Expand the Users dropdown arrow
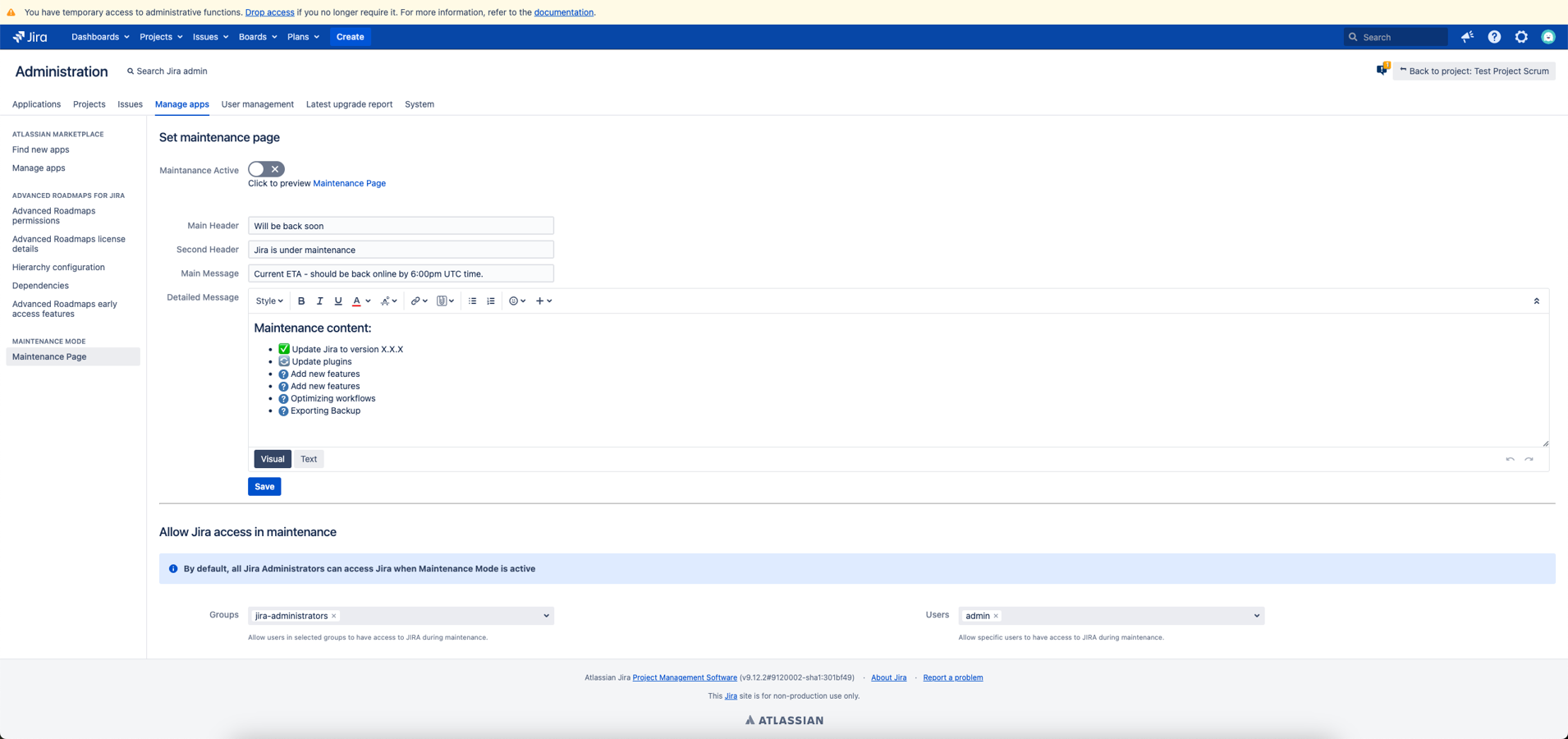Image resolution: width=1568 pixels, height=739 pixels. tap(1256, 616)
